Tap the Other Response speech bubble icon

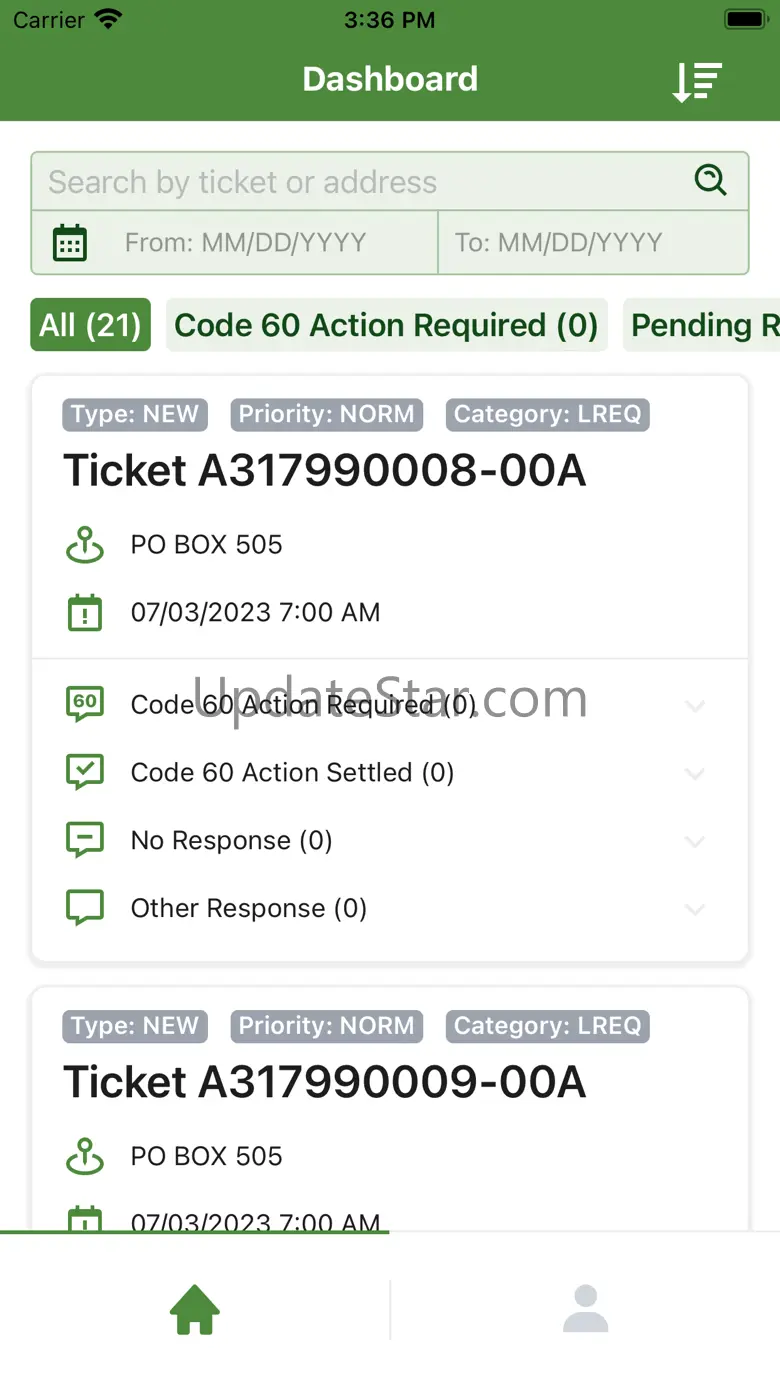click(x=85, y=908)
